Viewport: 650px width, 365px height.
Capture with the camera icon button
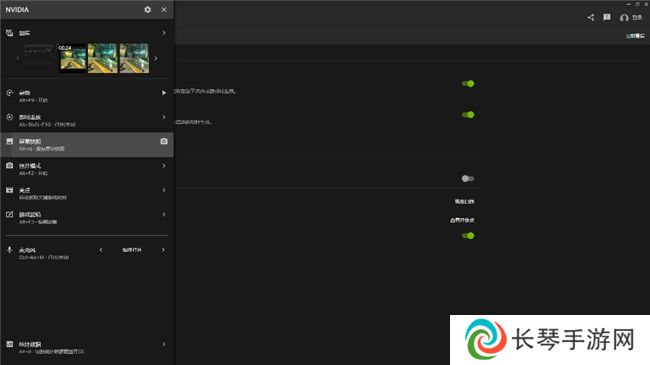(164, 141)
